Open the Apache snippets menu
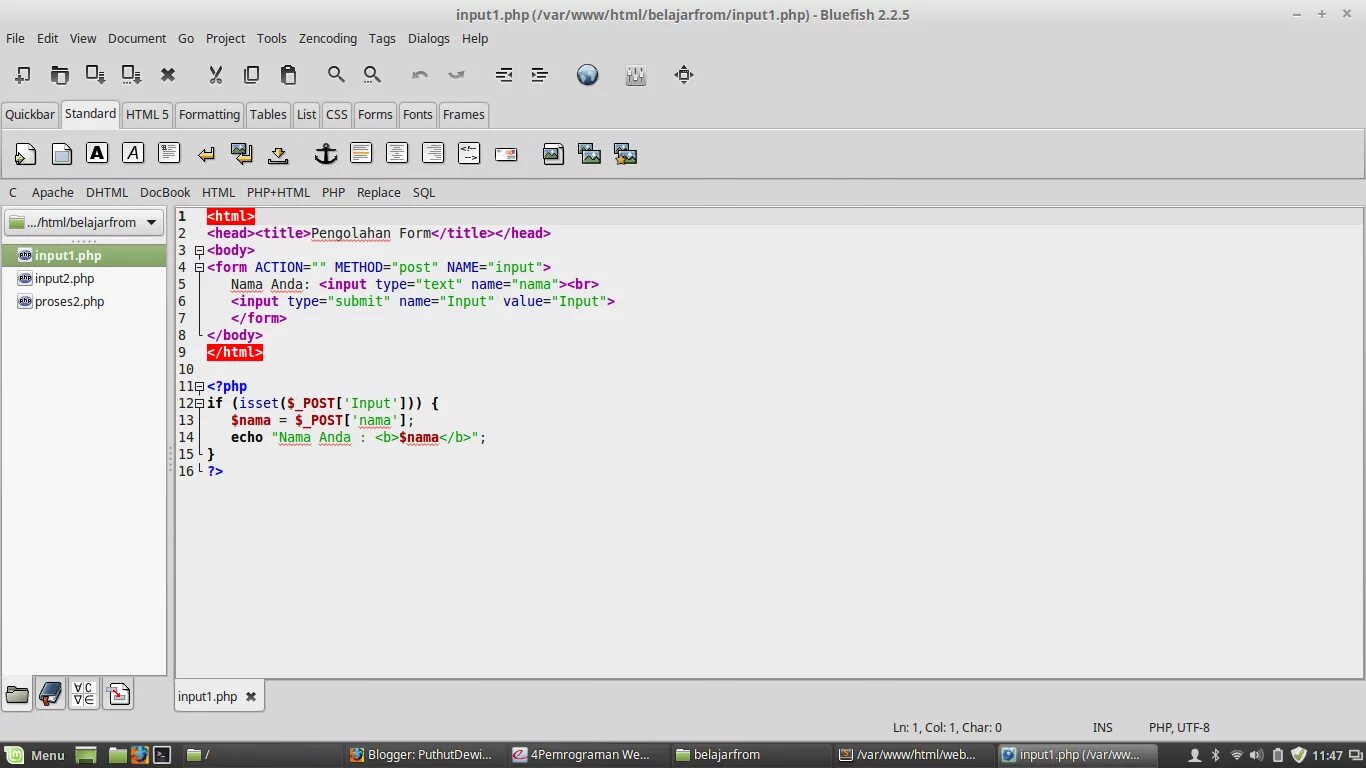Viewport: 1366px width, 768px height. tap(53, 192)
